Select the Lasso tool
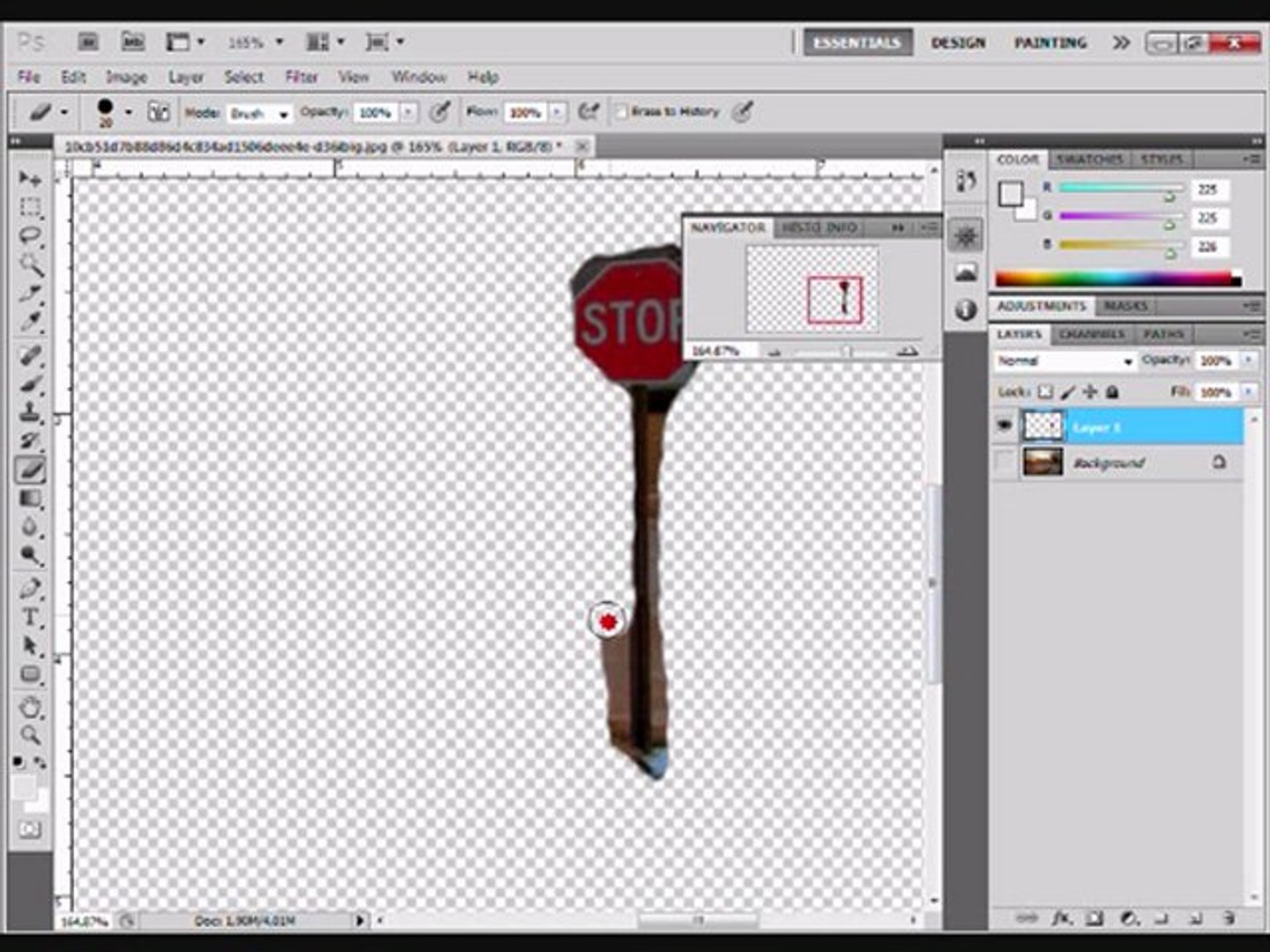 point(30,235)
